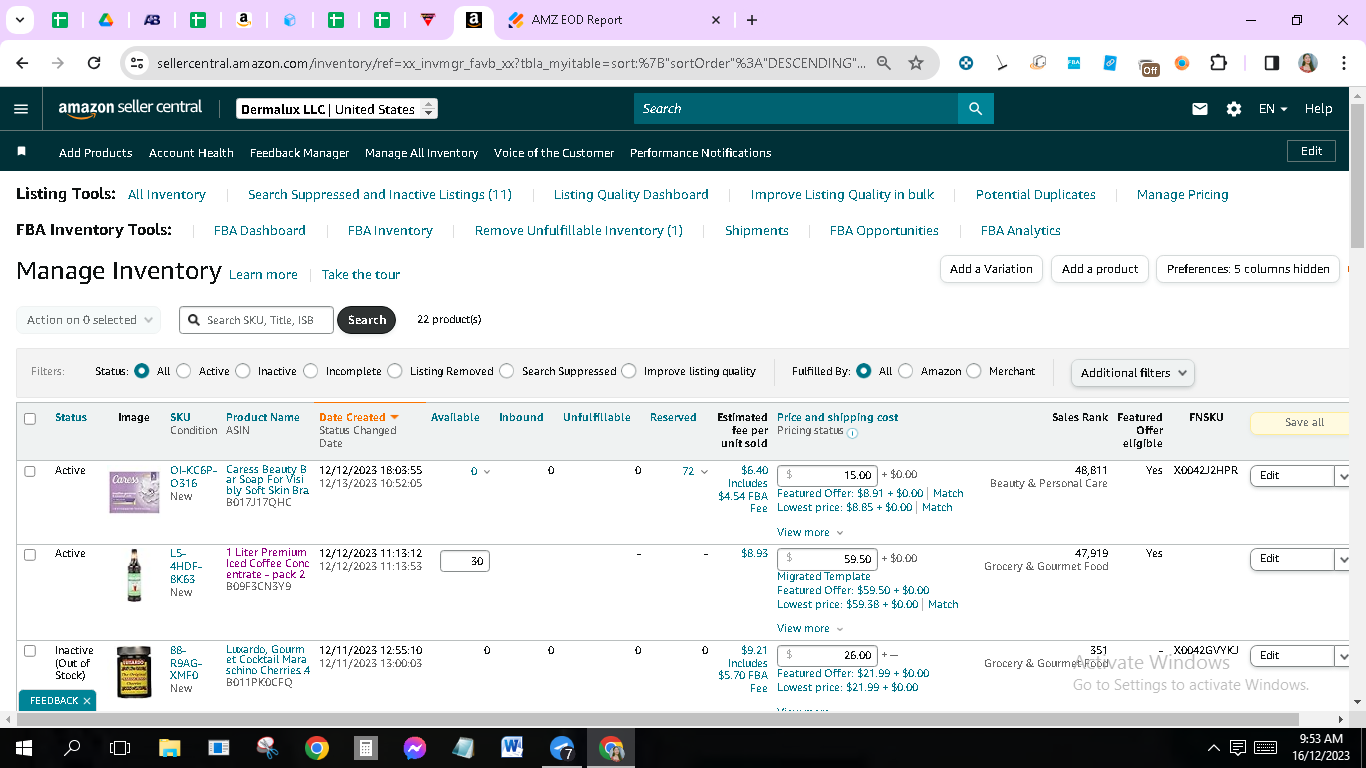Open the Windows Start menu
The height and width of the screenshot is (768, 1366).
(x=23, y=748)
